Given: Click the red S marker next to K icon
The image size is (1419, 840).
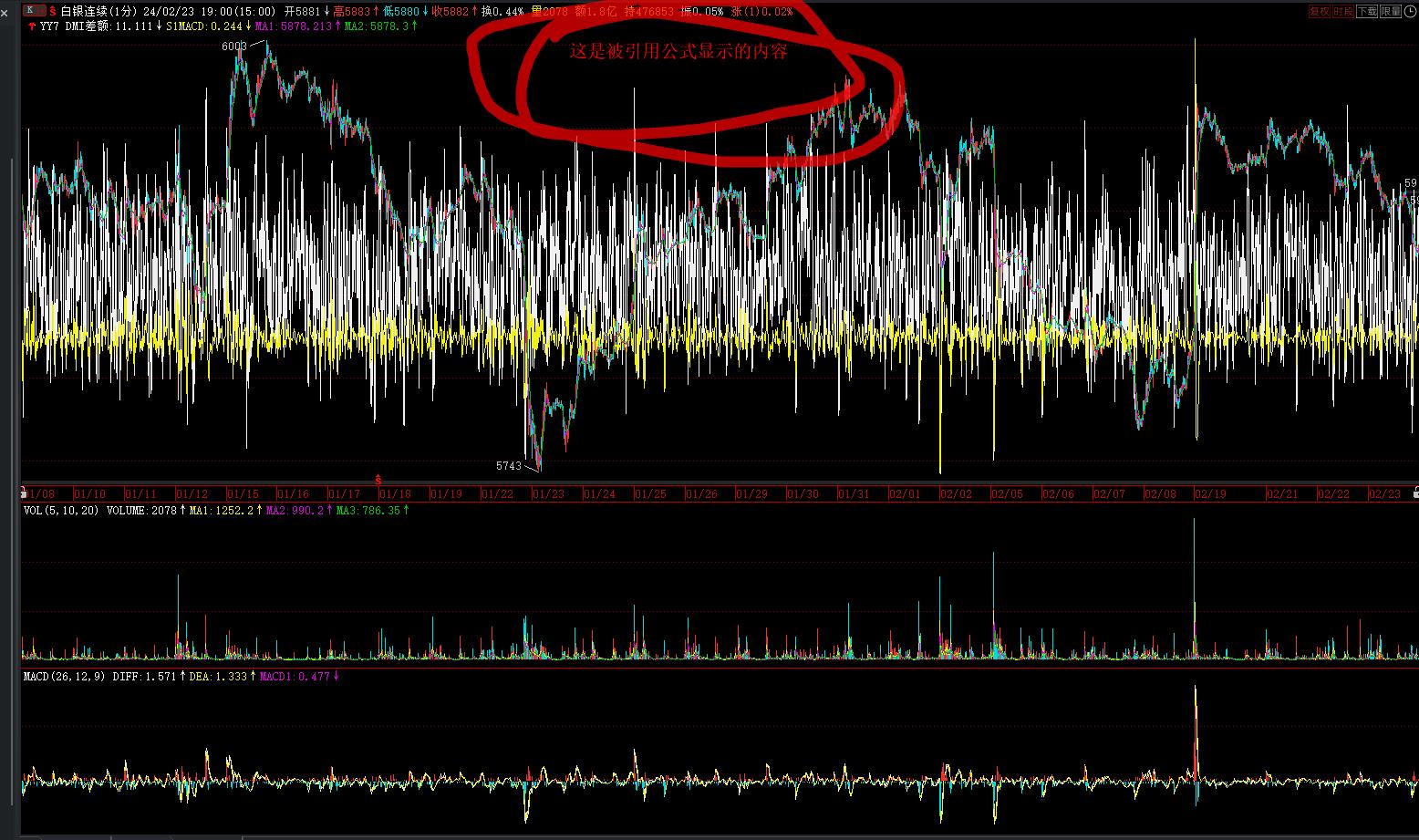Looking at the screenshot, I should (52, 12).
